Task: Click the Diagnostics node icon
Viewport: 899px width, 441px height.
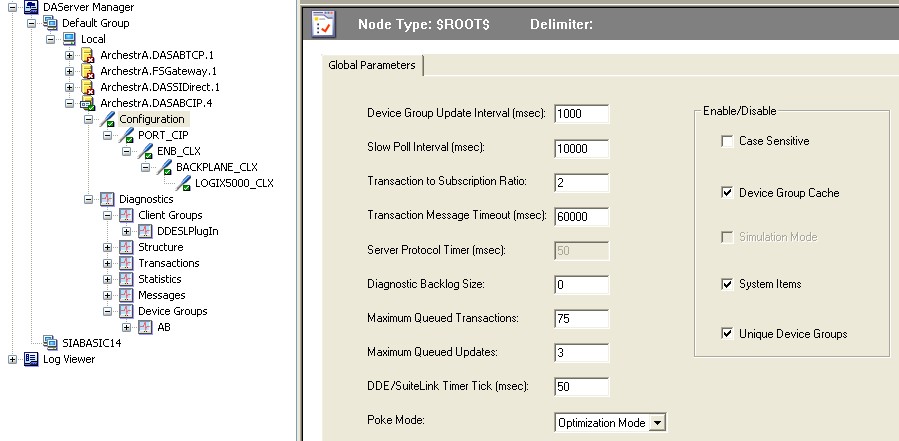Action: click(x=107, y=199)
